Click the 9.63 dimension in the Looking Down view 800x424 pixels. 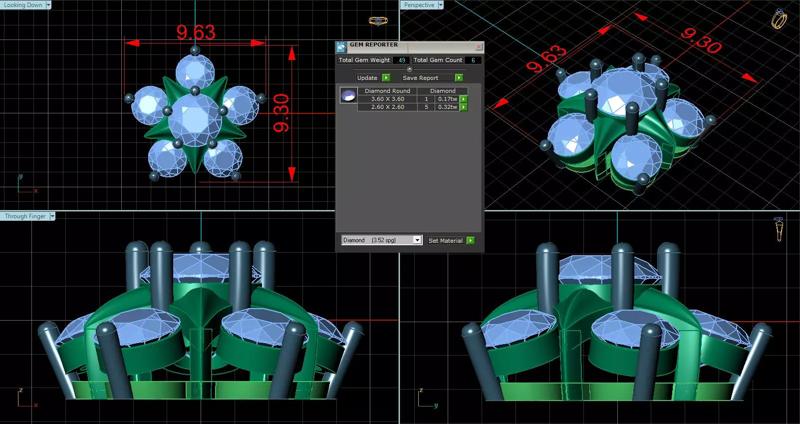tap(196, 32)
